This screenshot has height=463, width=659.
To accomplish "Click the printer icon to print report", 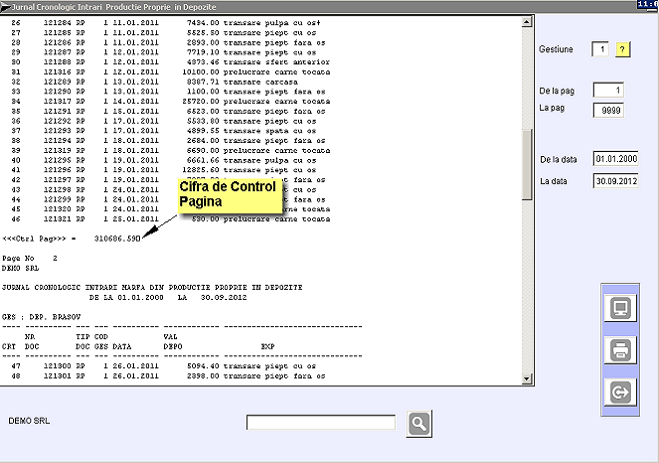I will click(617, 351).
